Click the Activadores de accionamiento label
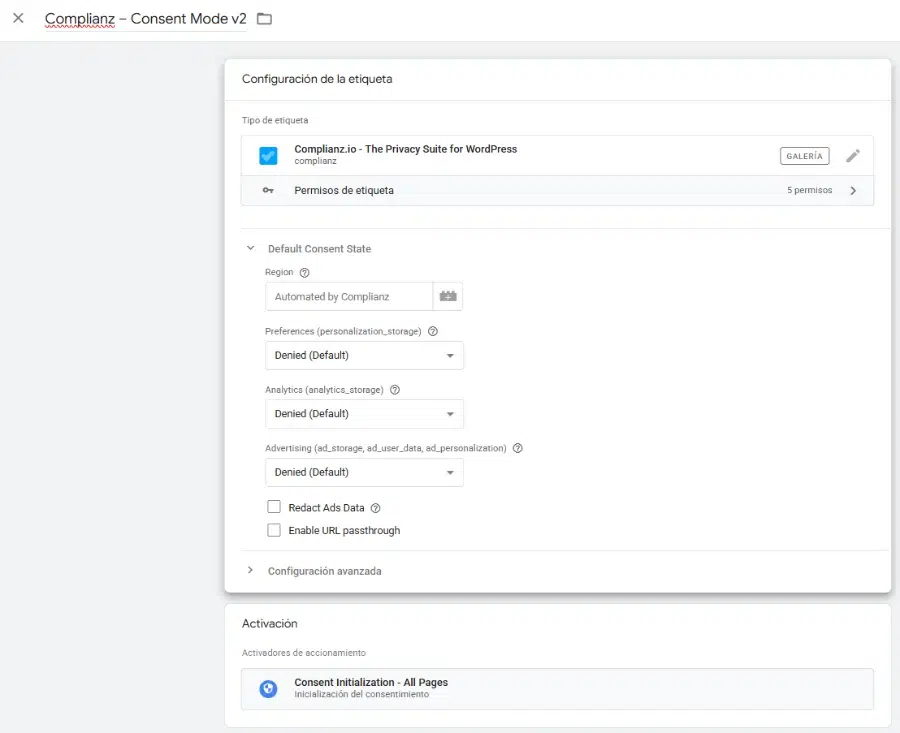900x733 pixels. [x=304, y=653]
